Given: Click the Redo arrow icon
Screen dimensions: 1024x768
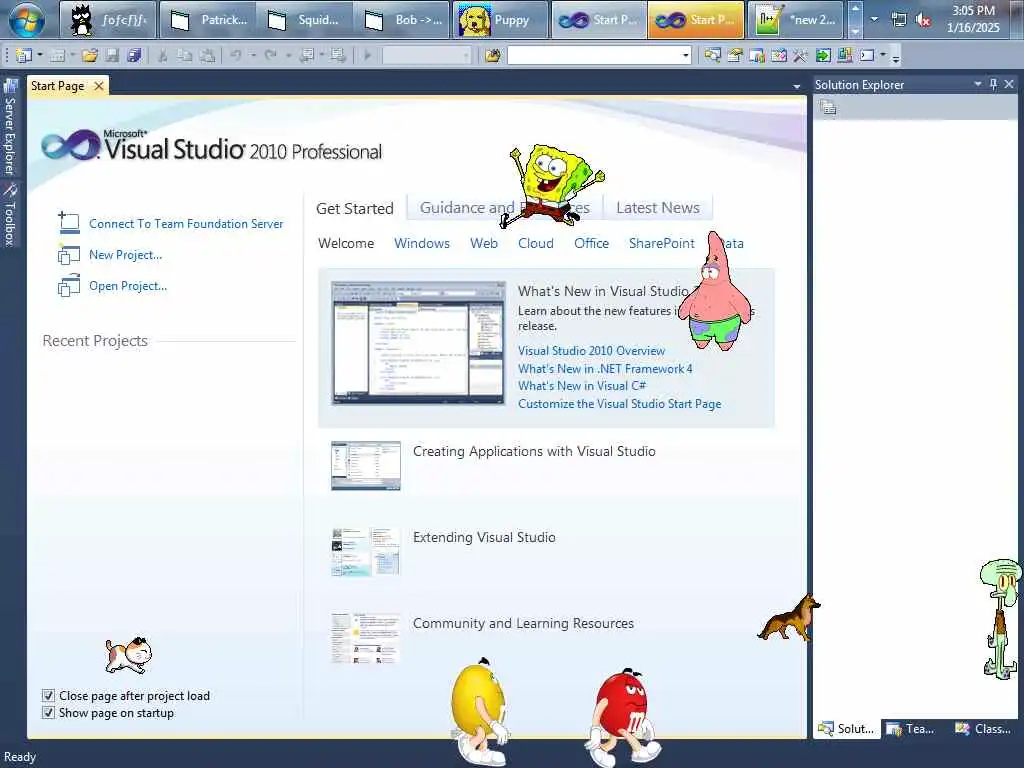Looking at the screenshot, I should point(270,56).
